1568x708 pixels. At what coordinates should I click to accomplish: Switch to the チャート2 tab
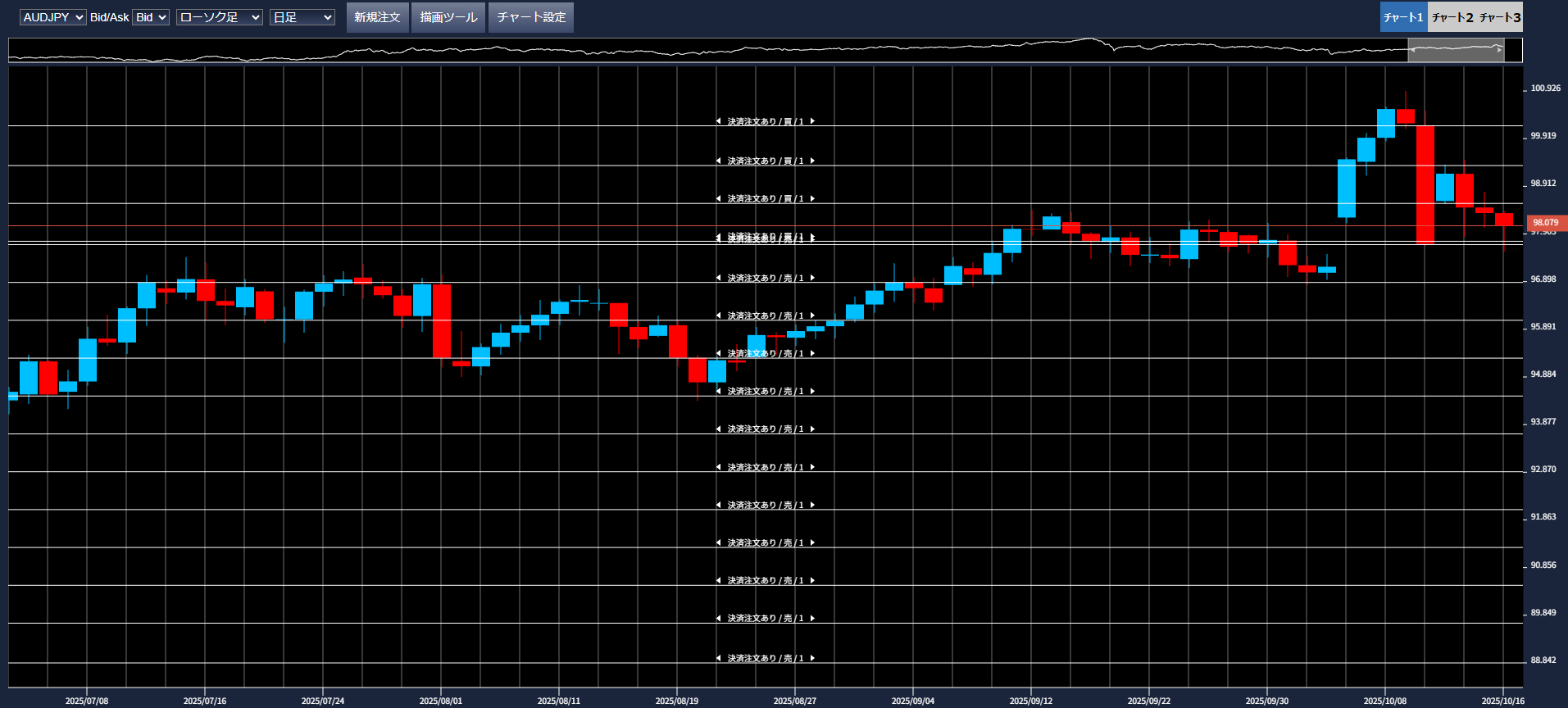tap(1452, 17)
